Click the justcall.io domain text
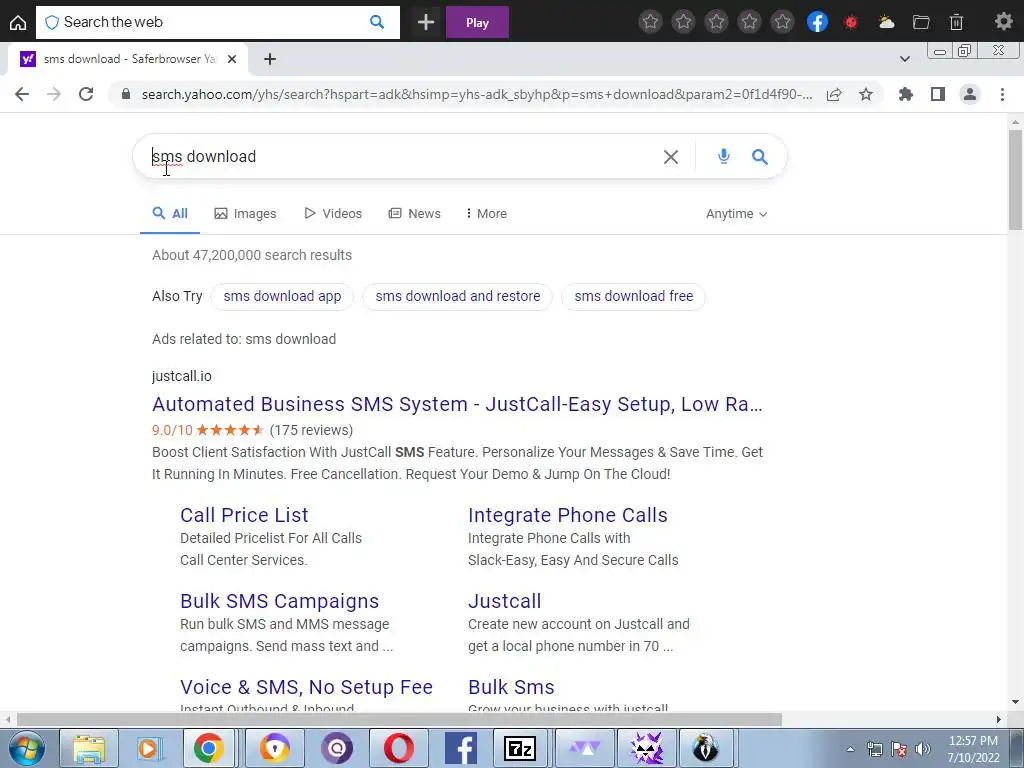1024x768 pixels. pyautogui.click(x=182, y=376)
